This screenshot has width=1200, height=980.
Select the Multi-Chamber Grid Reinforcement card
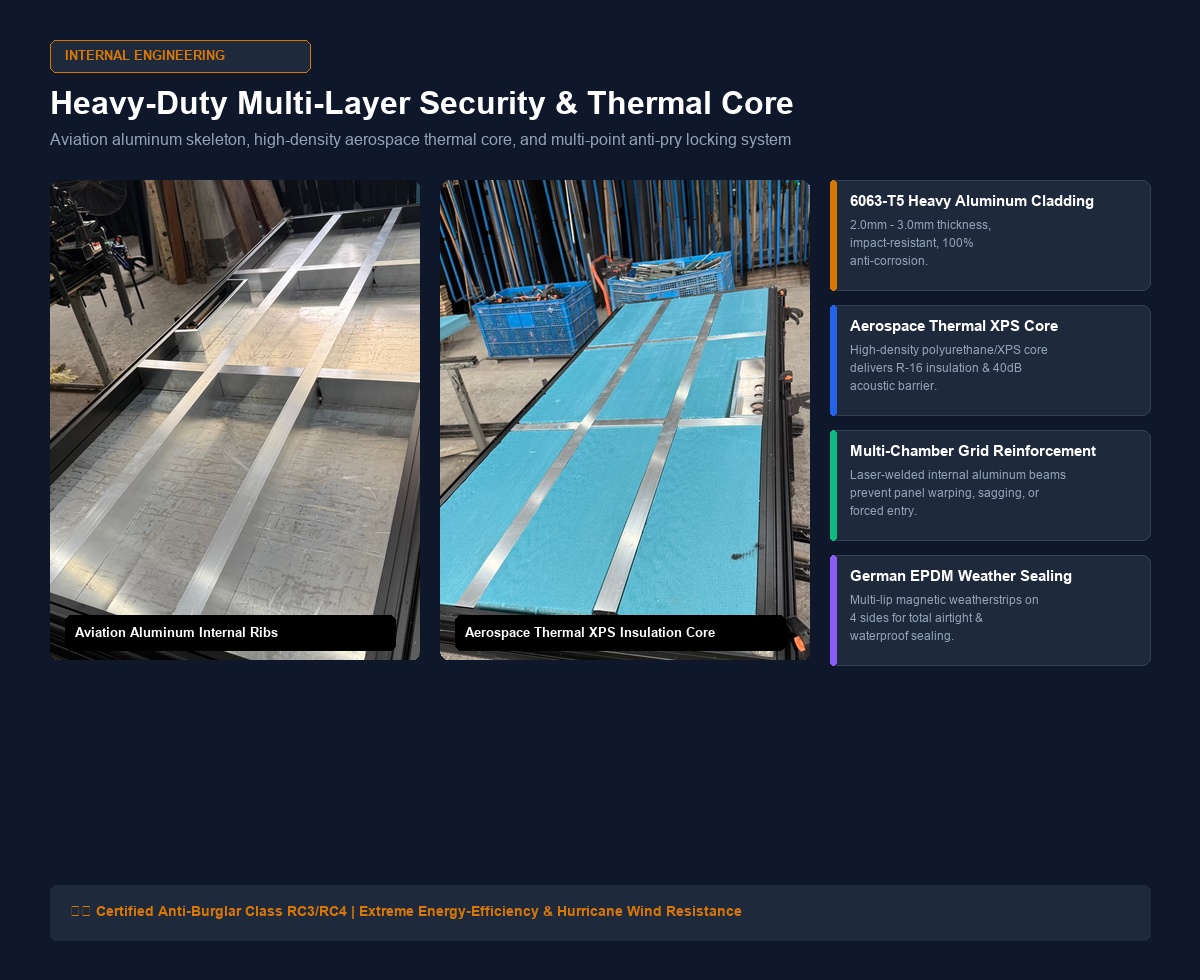[990, 486]
